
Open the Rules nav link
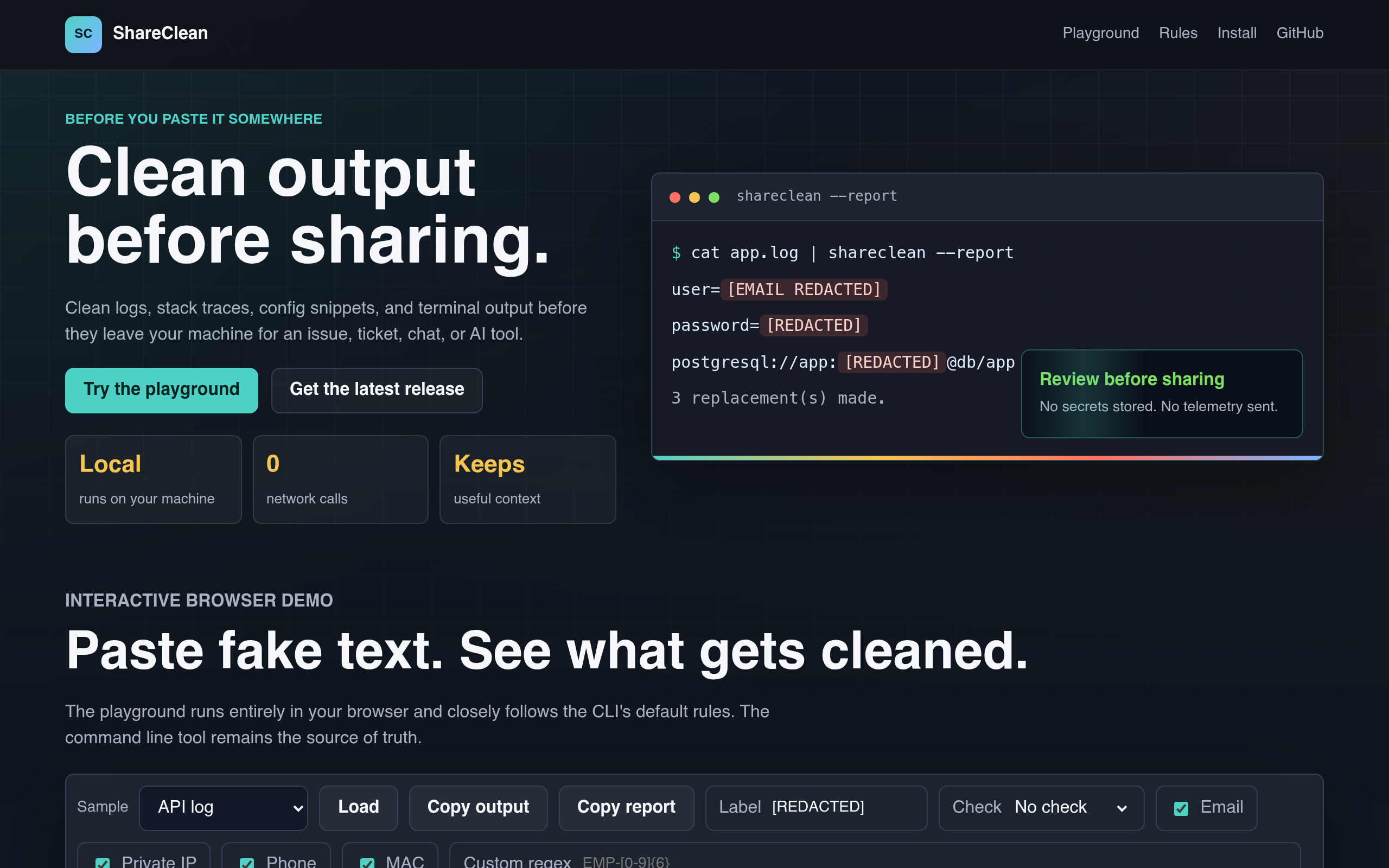coord(1178,33)
